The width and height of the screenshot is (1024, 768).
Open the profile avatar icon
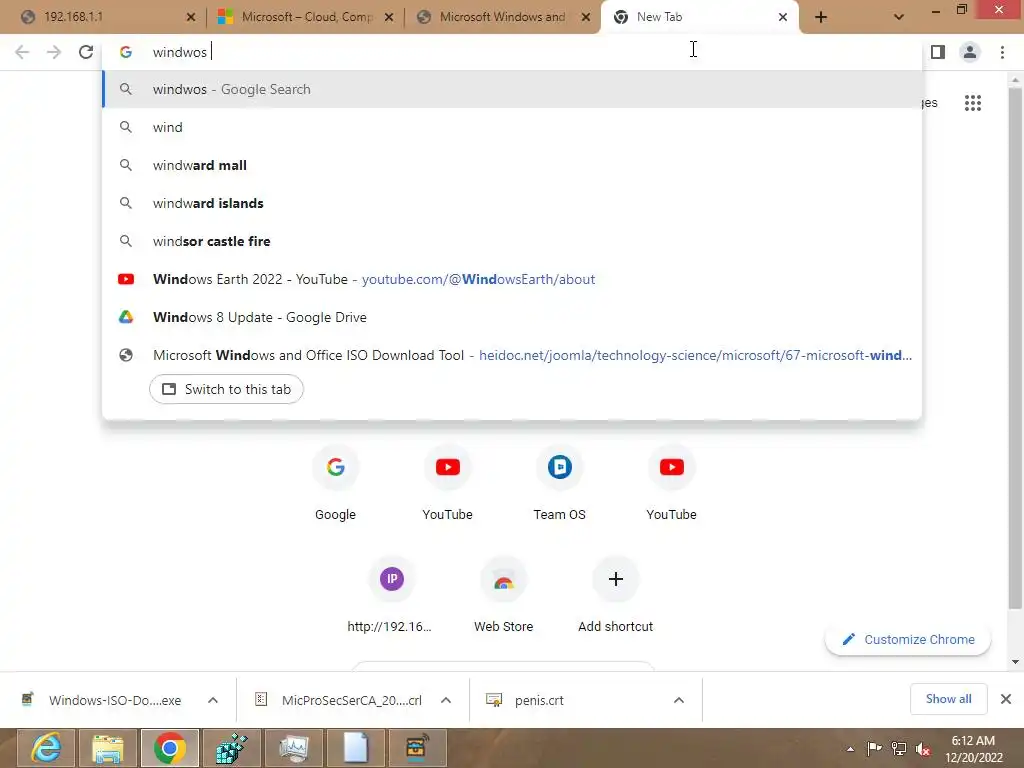[x=970, y=52]
